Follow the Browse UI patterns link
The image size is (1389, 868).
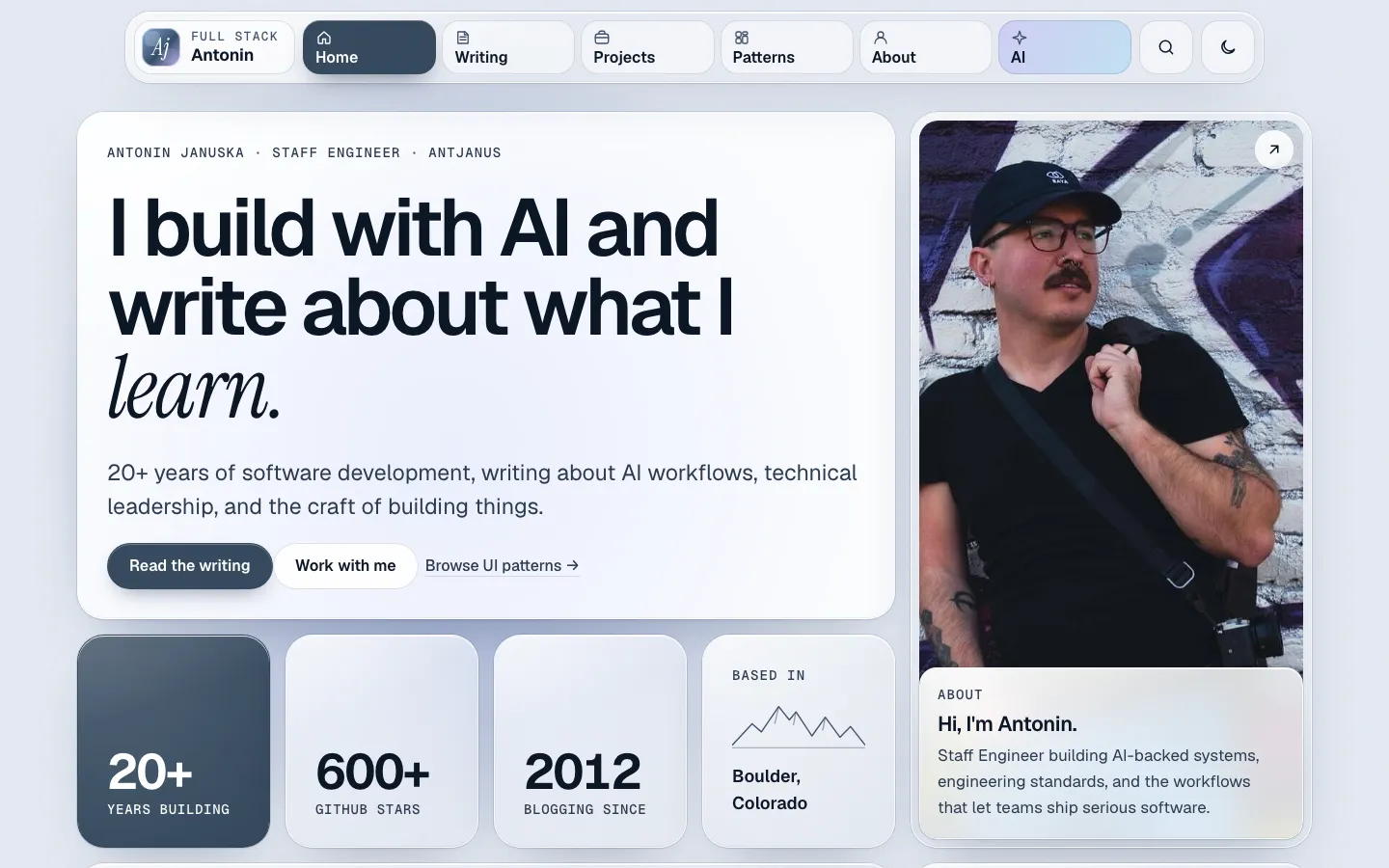click(x=503, y=566)
